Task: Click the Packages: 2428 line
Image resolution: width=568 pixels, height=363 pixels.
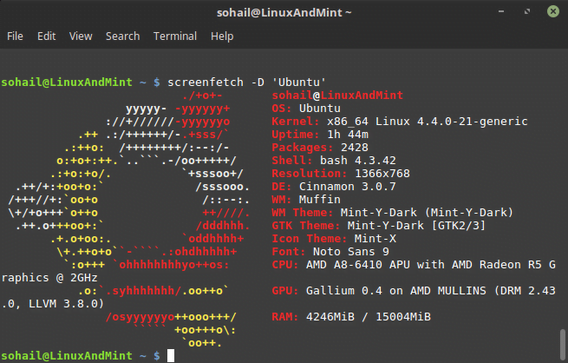Action: (x=320, y=147)
